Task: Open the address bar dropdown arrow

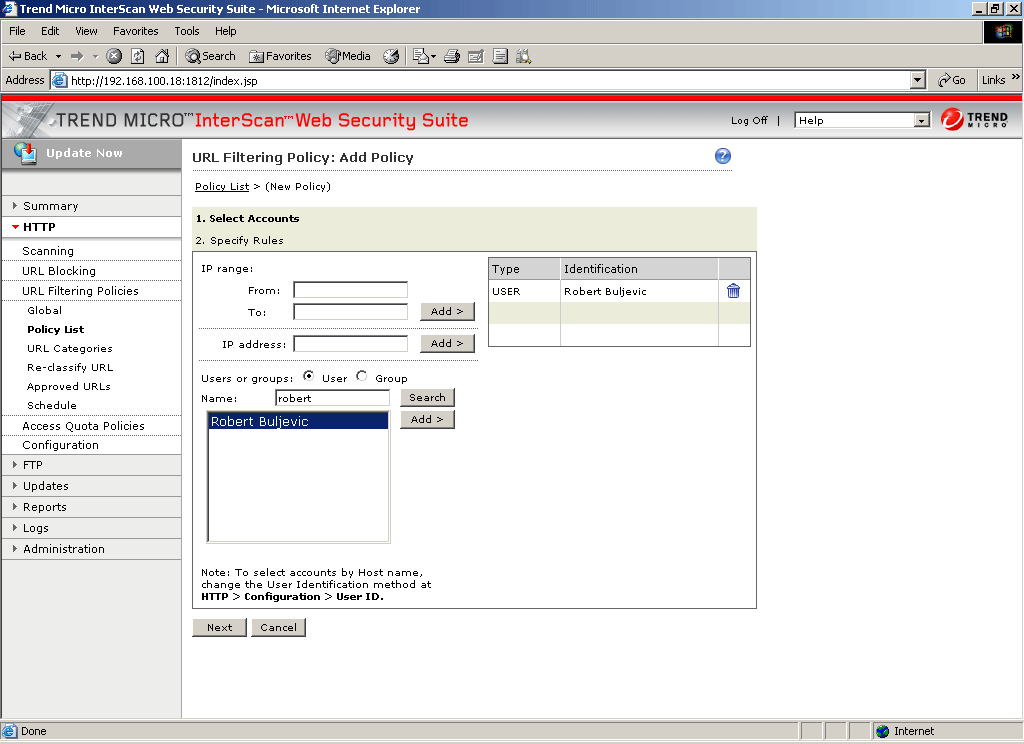Action: point(918,80)
